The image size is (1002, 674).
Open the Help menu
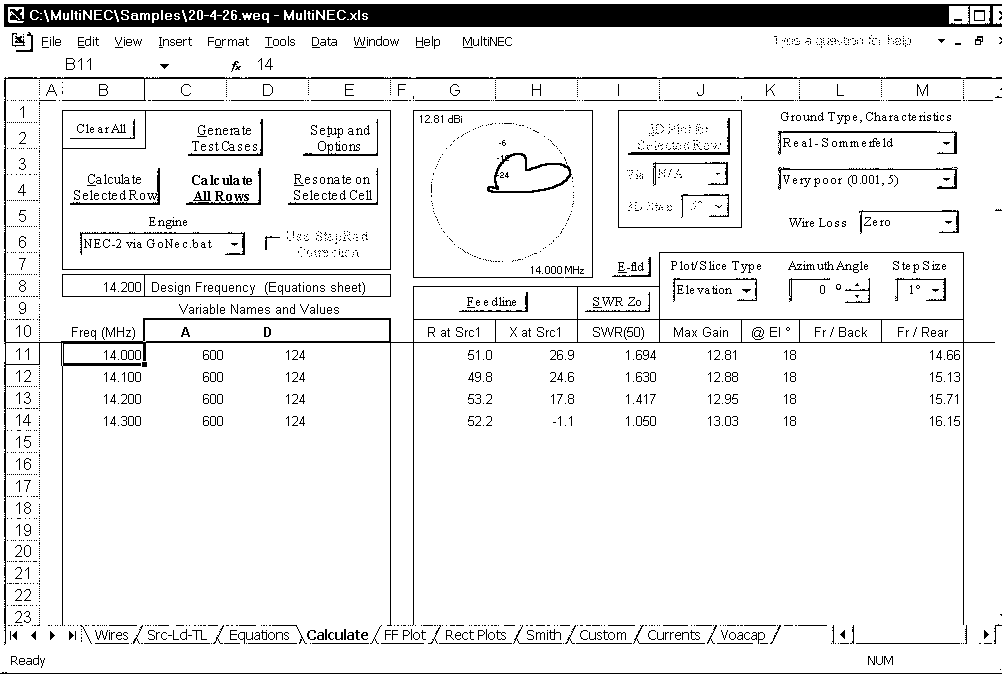(428, 42)
